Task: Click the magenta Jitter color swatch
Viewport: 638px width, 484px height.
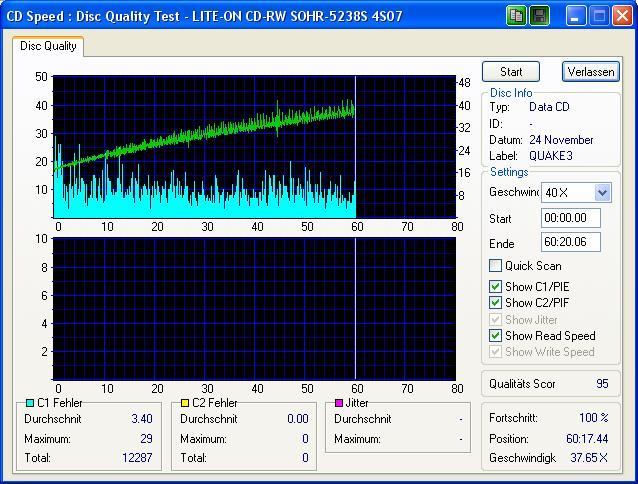Action: coord(339,403)
